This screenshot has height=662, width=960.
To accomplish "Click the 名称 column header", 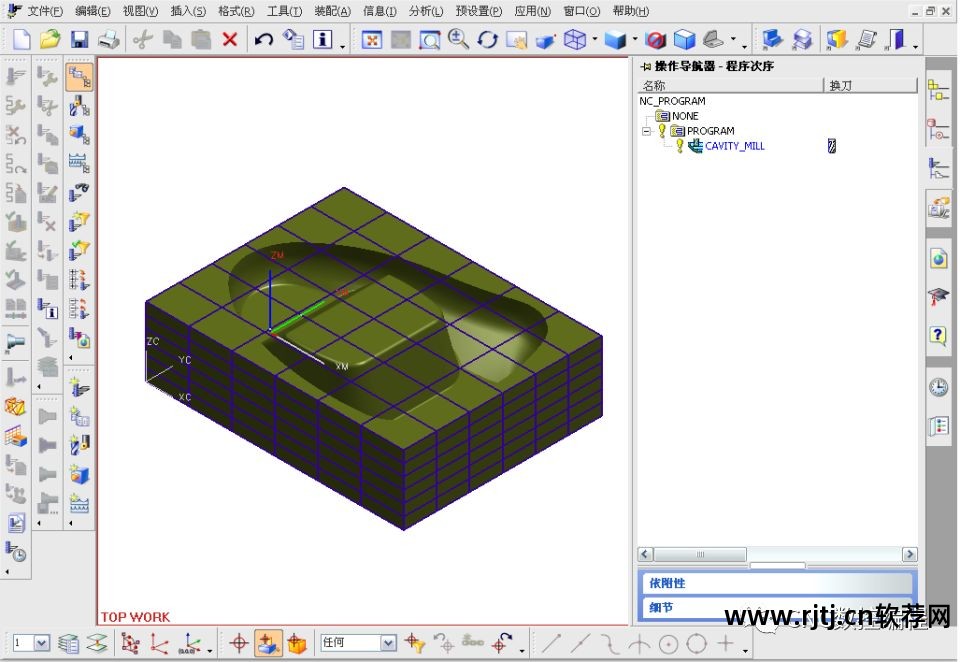I will tap(730, 85).
